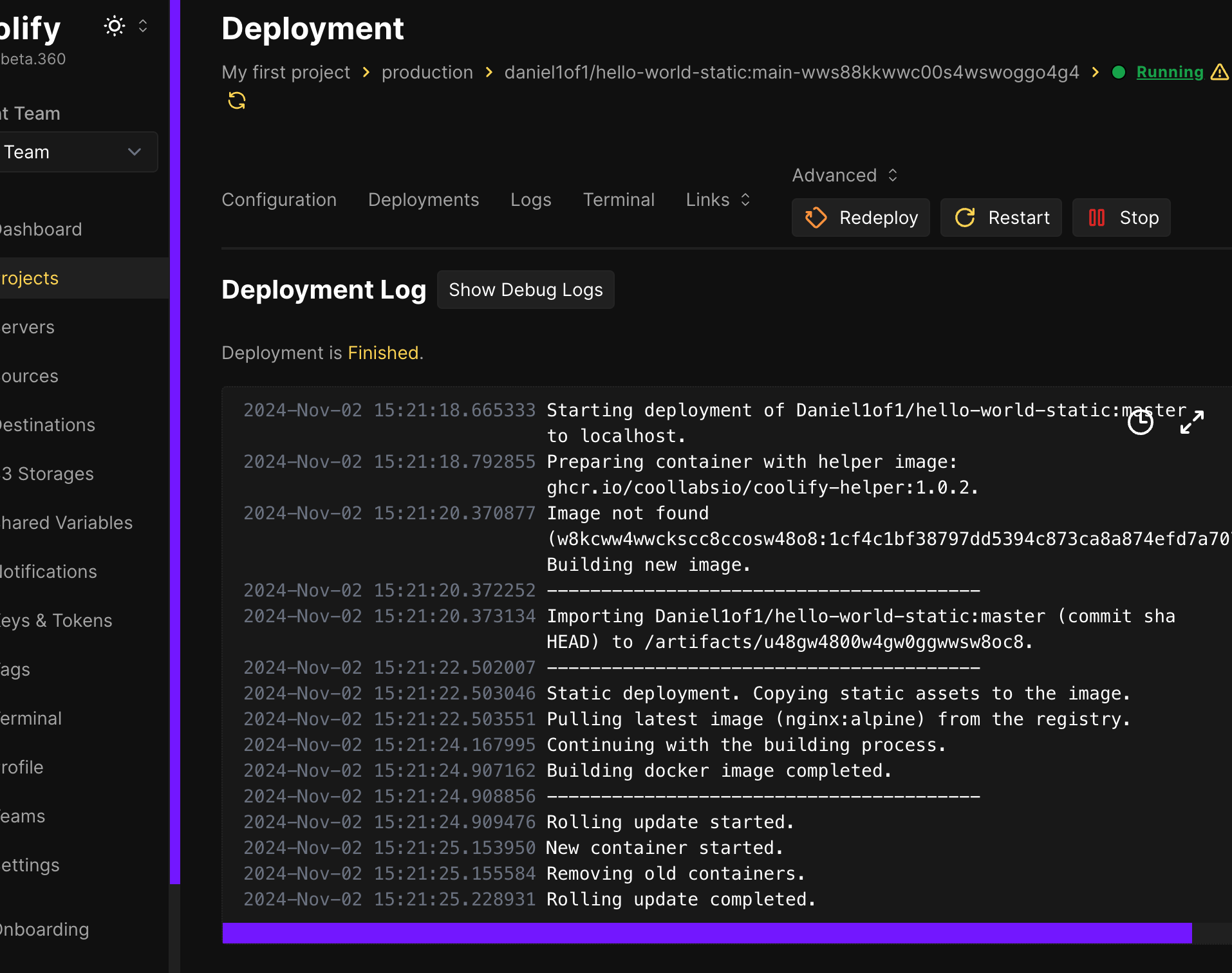Image resolution: width=1232 pixels, height=973 pixels.
Task: Expand the Advanced dropdown
Action: 845,175
